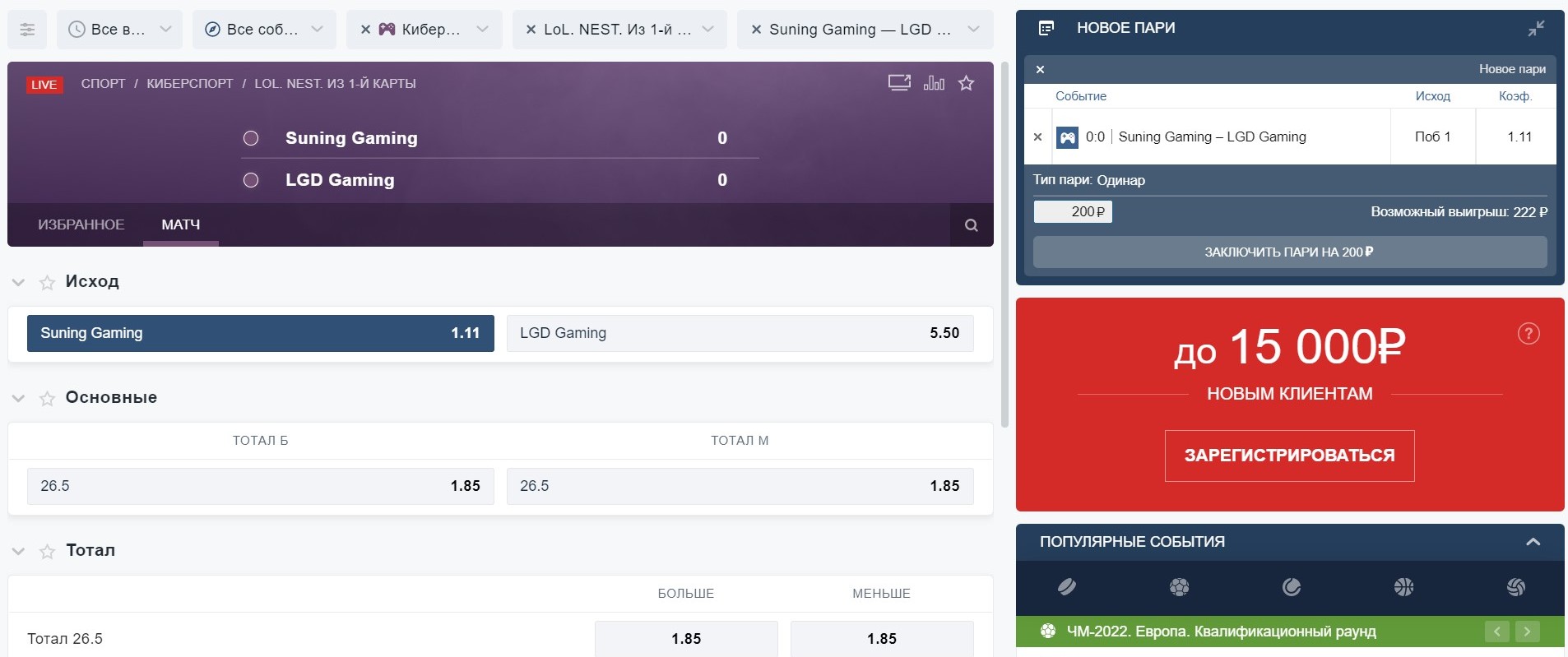
Task: Clear all bets with X next to Новое пари
Action: pos(1040,69)
